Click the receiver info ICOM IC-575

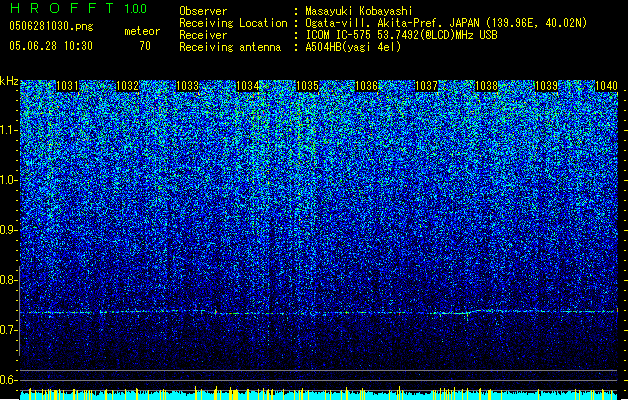(x=401, y=35)
